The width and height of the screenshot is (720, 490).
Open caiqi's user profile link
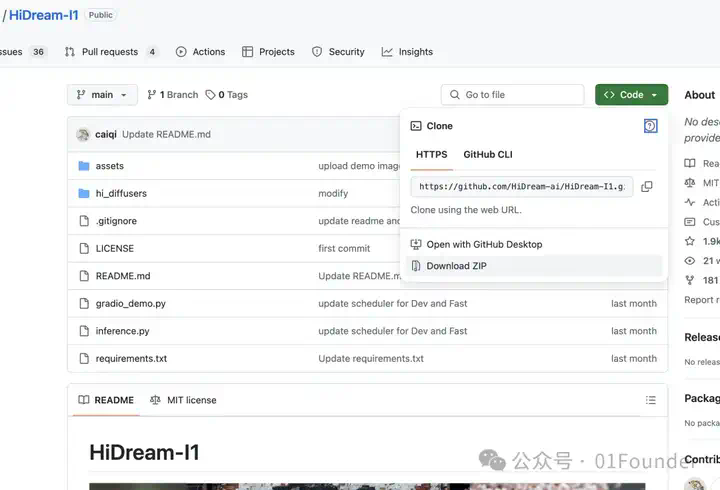[x=106, y=134]
